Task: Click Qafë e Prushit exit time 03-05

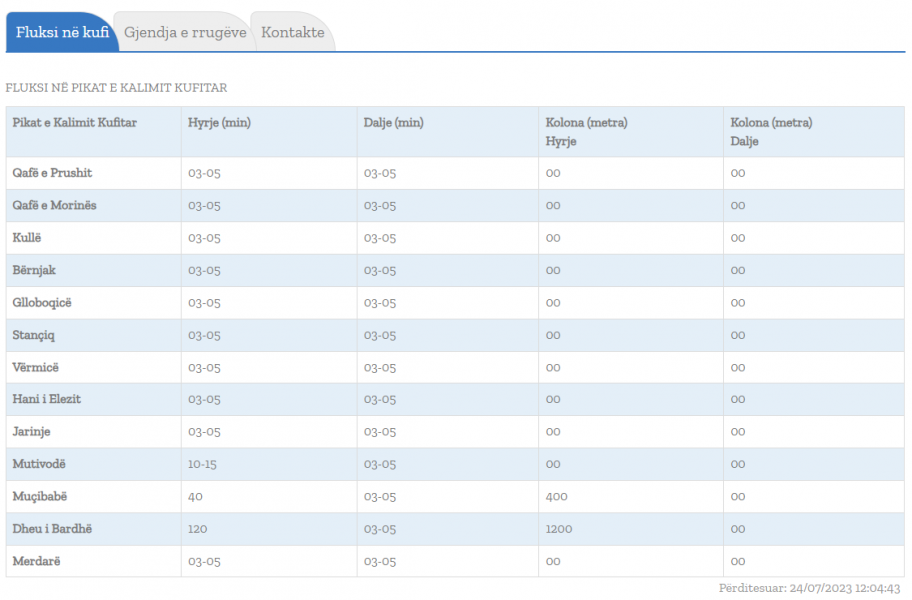Action: pos(380,173)
